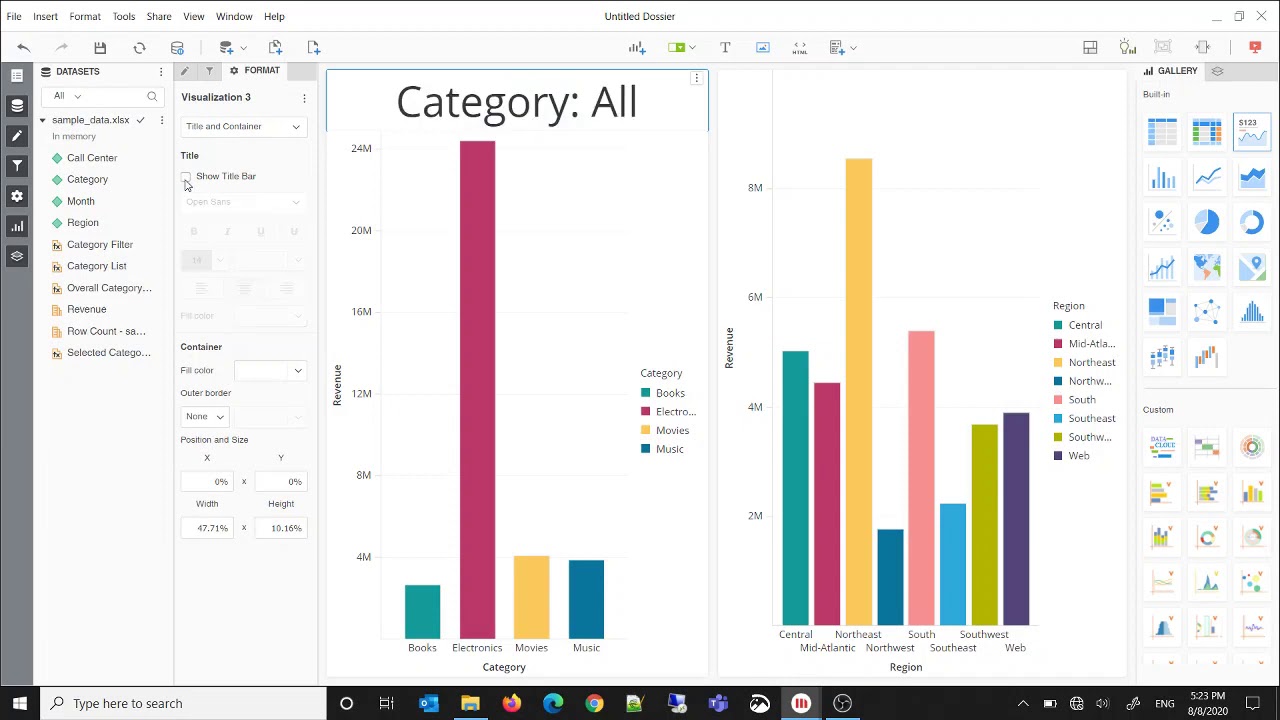Switch to the Filter funnel tab
This screenshot has height=720, width=1280.
209,71
